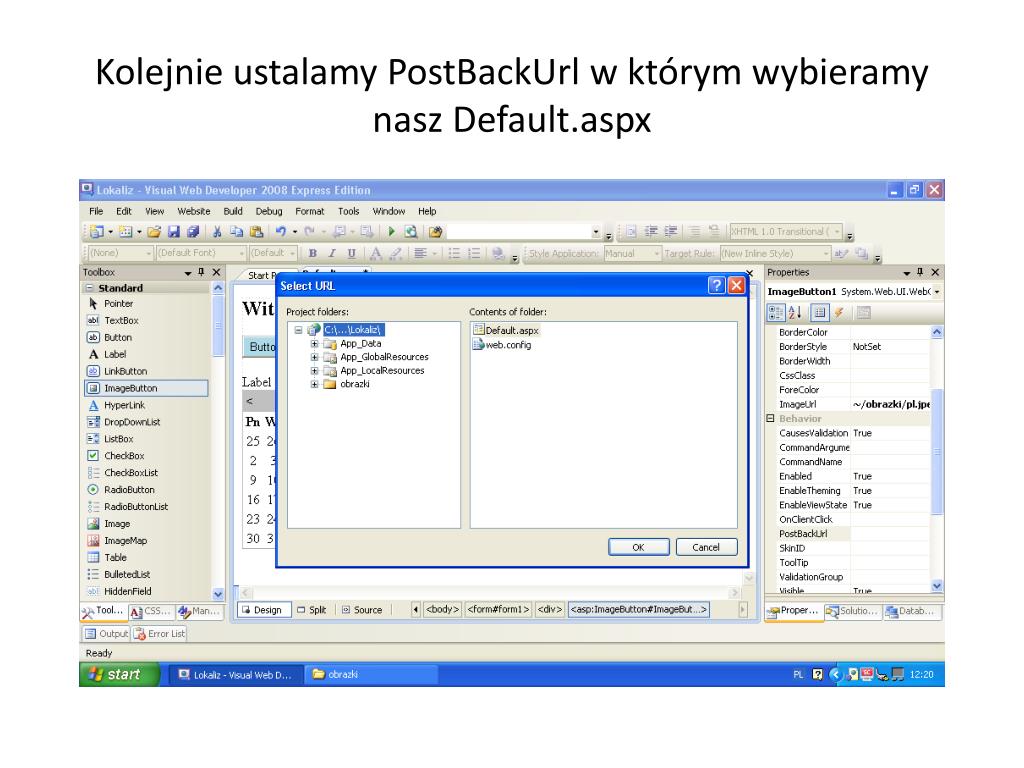
Task: Collapse the Behavior properties category
Action: point(771,419)
